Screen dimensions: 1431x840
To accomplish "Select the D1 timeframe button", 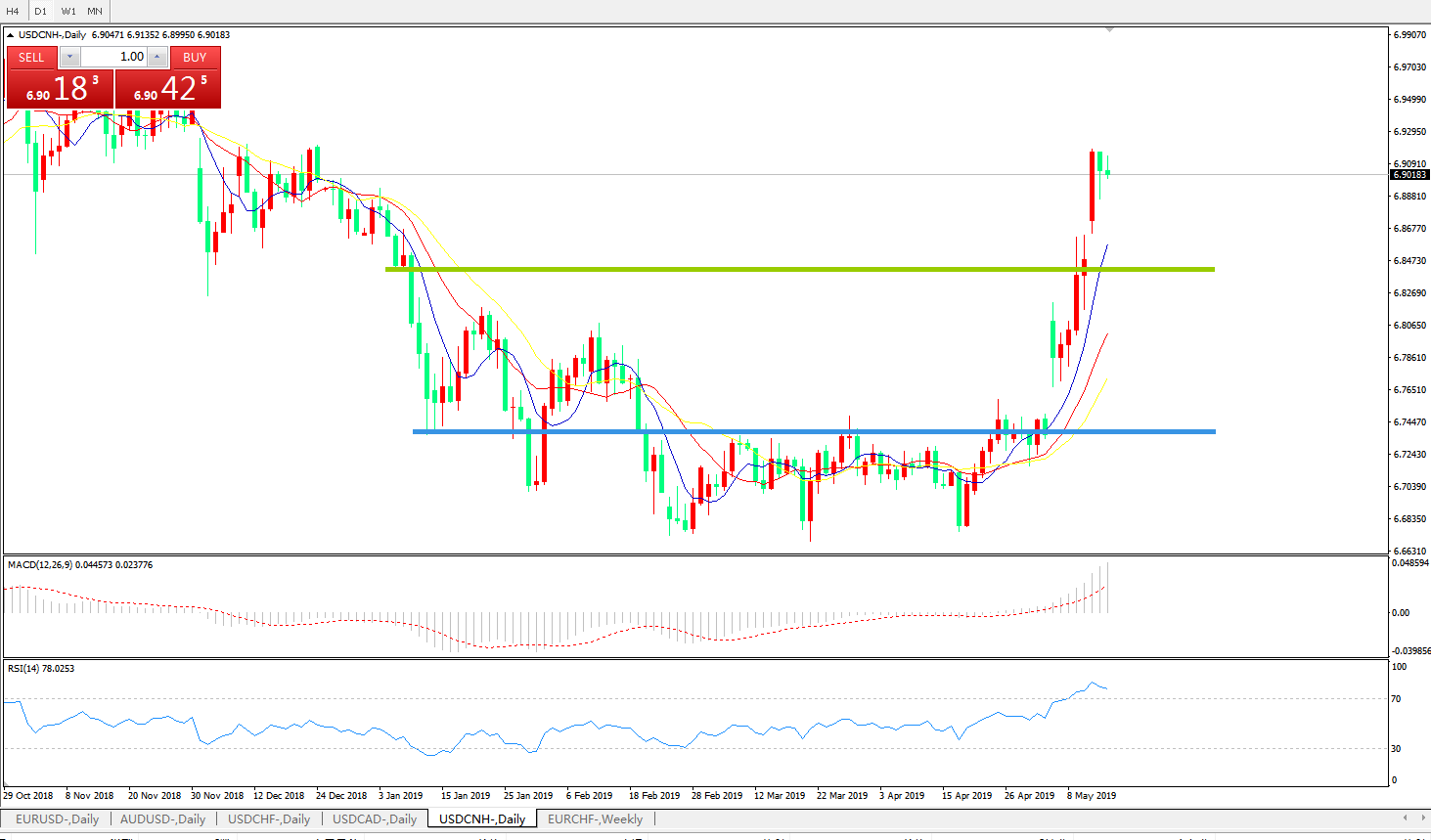I will [40, 11].
